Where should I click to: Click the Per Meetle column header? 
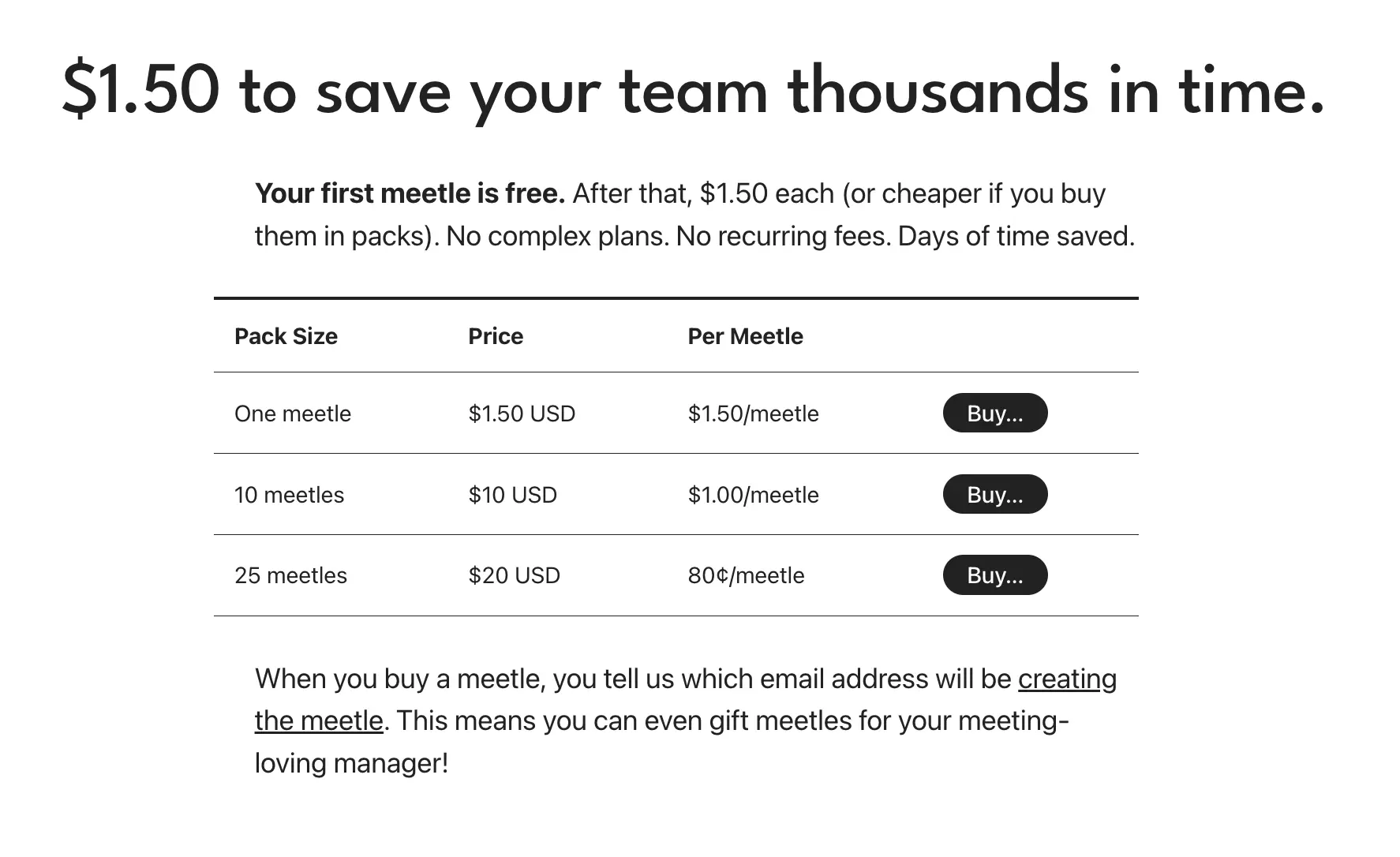tap(745, 336)
